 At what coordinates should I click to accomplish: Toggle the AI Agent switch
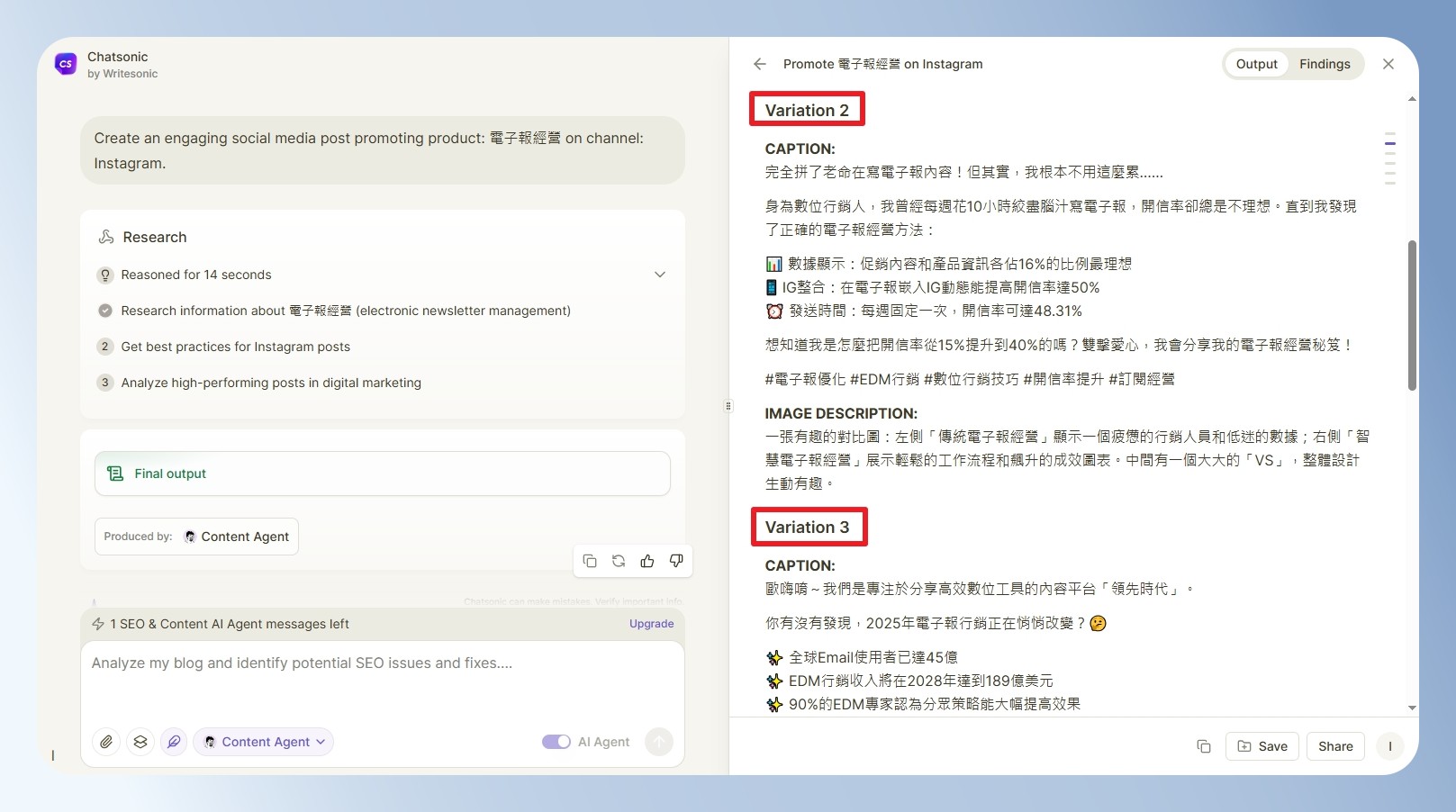556,742
